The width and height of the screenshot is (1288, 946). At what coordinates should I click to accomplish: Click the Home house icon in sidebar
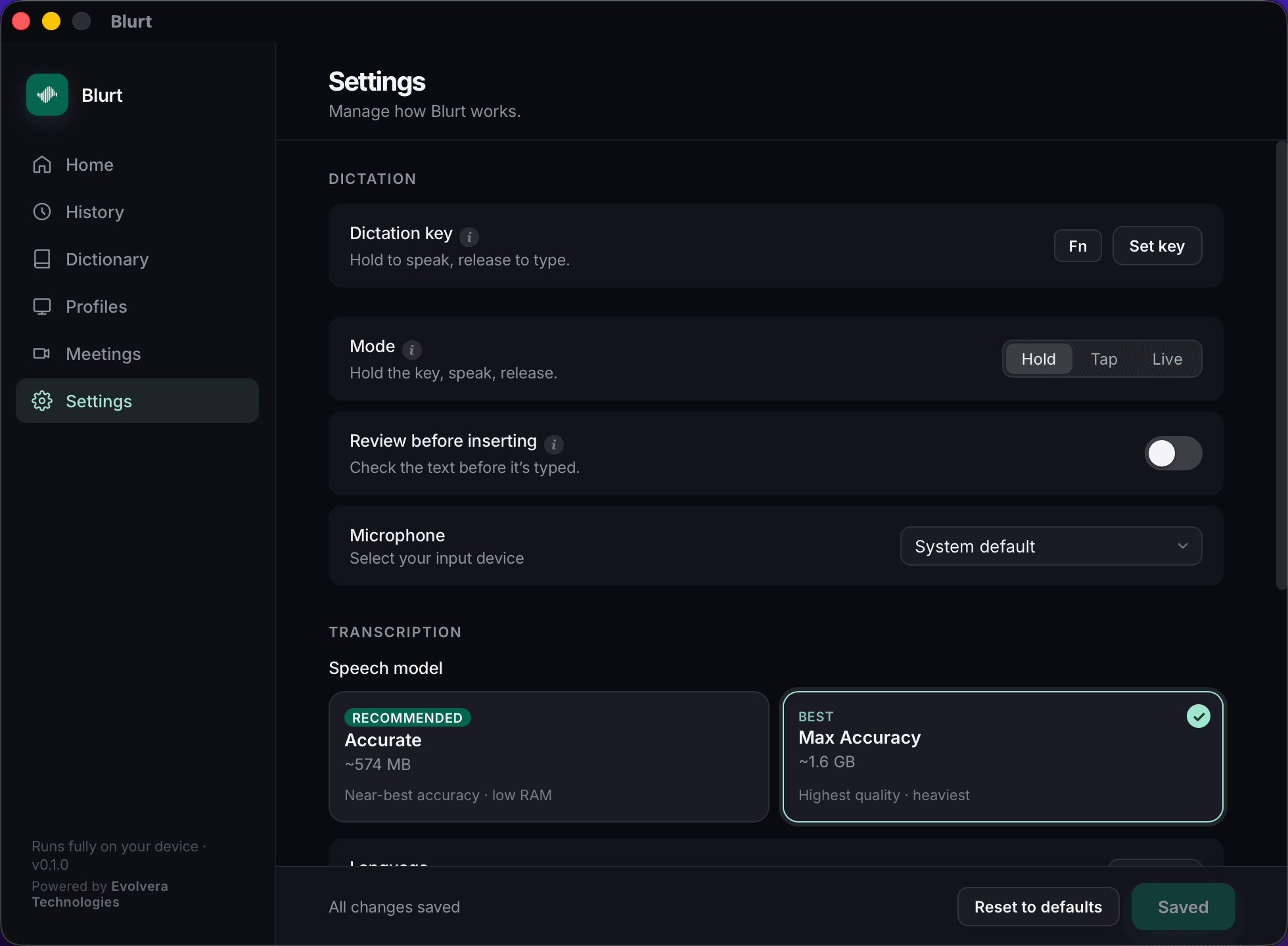(42, 165)
